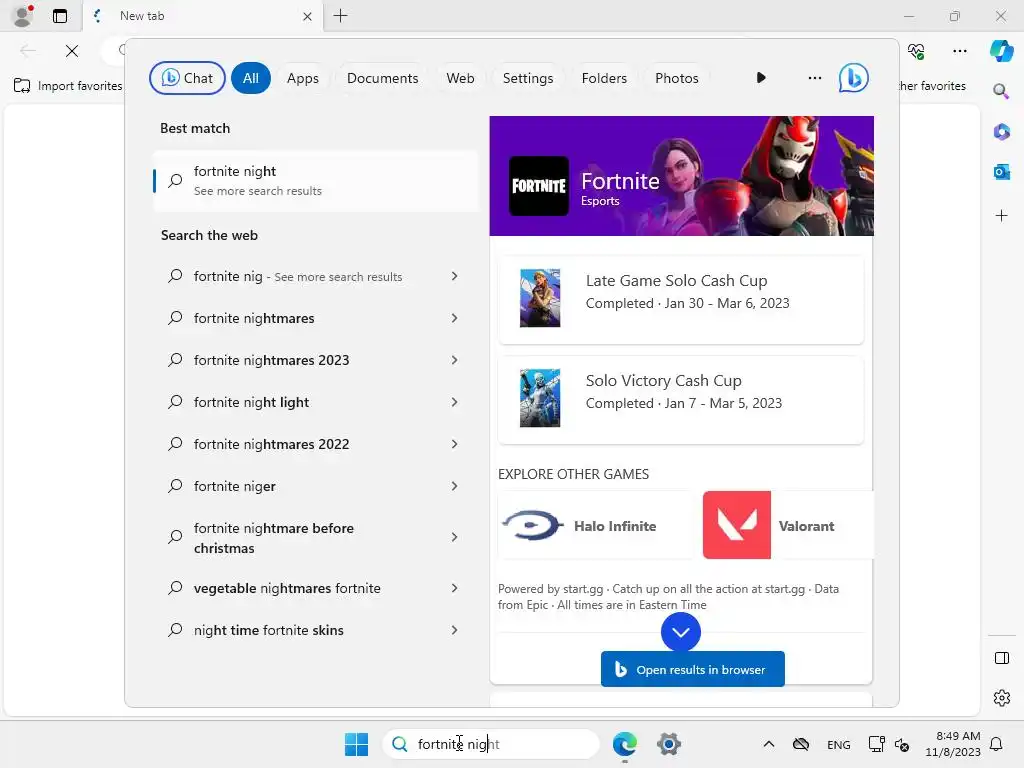Switch to the Folders filter tab

coord(604,78)
